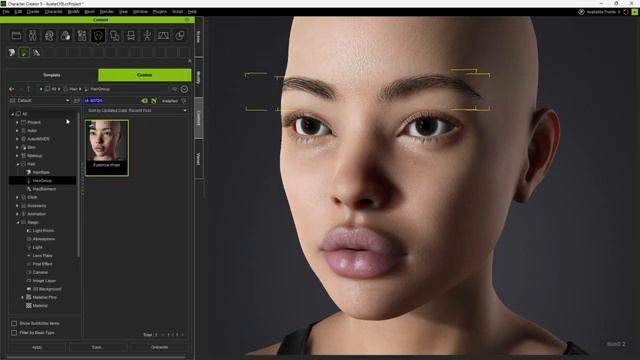Choose the HairElement subcategory icon
Image resolution: width=640 pixels, height=360 pixels.
pyautogui.click(x=36, y=52)
